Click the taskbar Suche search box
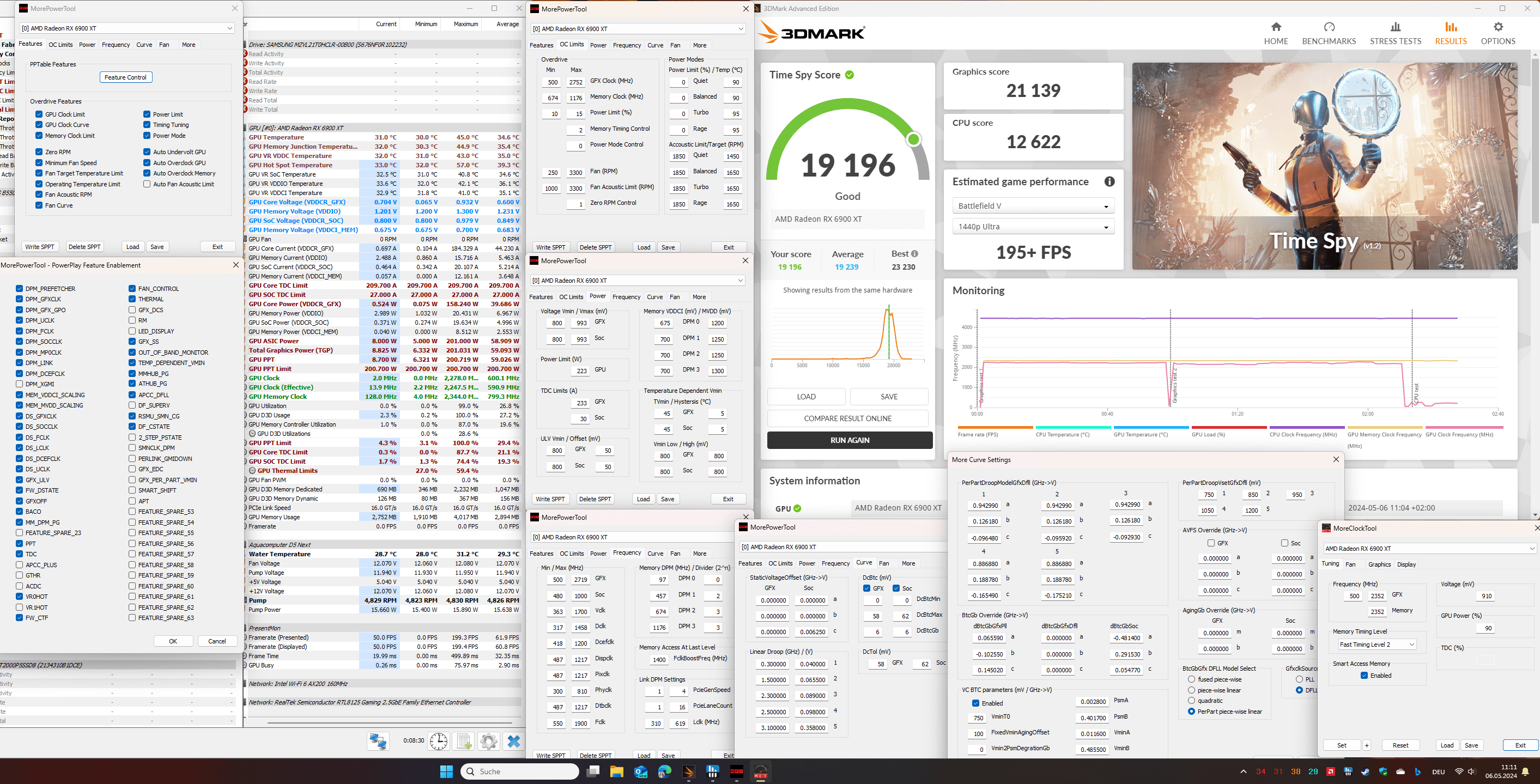Viewport: 1540px width, 784px height. [x=520, y=771]
